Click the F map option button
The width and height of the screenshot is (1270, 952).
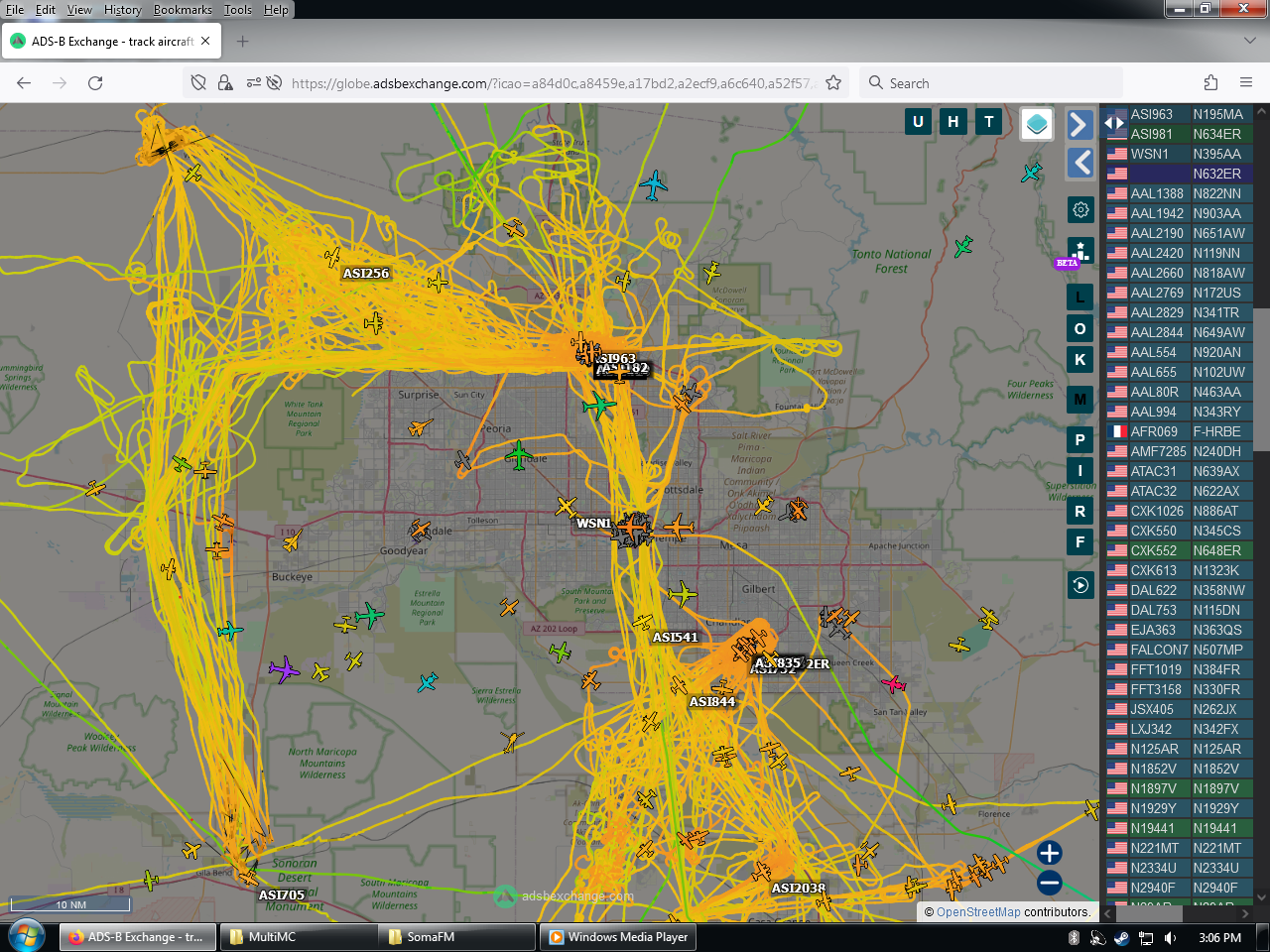click(1080, 542)
